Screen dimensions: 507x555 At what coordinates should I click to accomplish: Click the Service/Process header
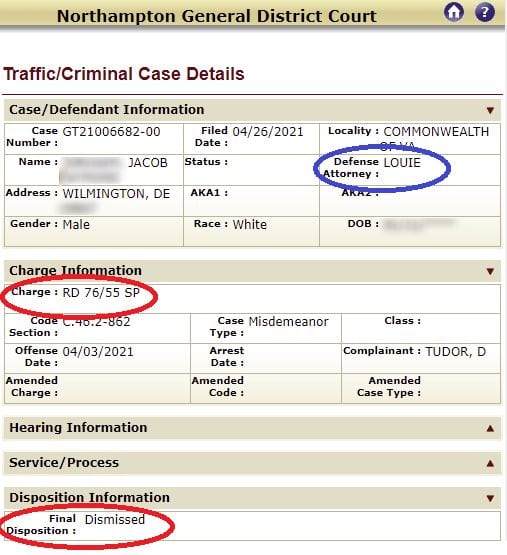[252, 463]
